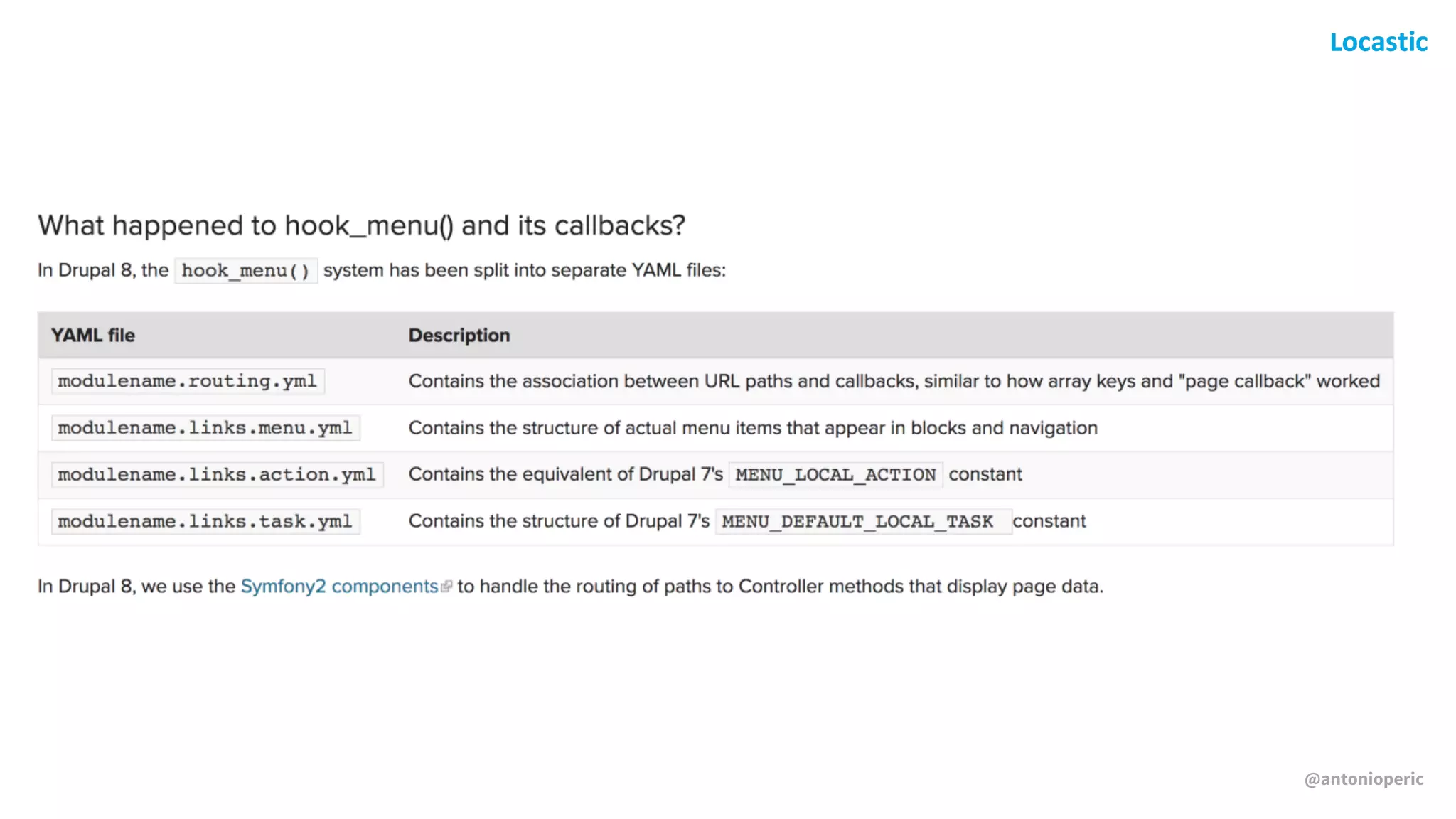Click the MENU_DEFAULT_LOCAL_TASK constant
The height and width of the screenshot is (819, 1456).
tap(857, 522)
